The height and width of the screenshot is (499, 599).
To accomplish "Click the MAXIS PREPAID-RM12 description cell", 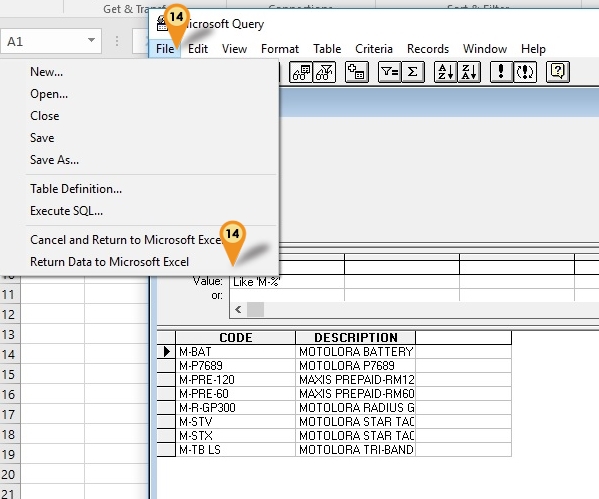I will 355,380.
